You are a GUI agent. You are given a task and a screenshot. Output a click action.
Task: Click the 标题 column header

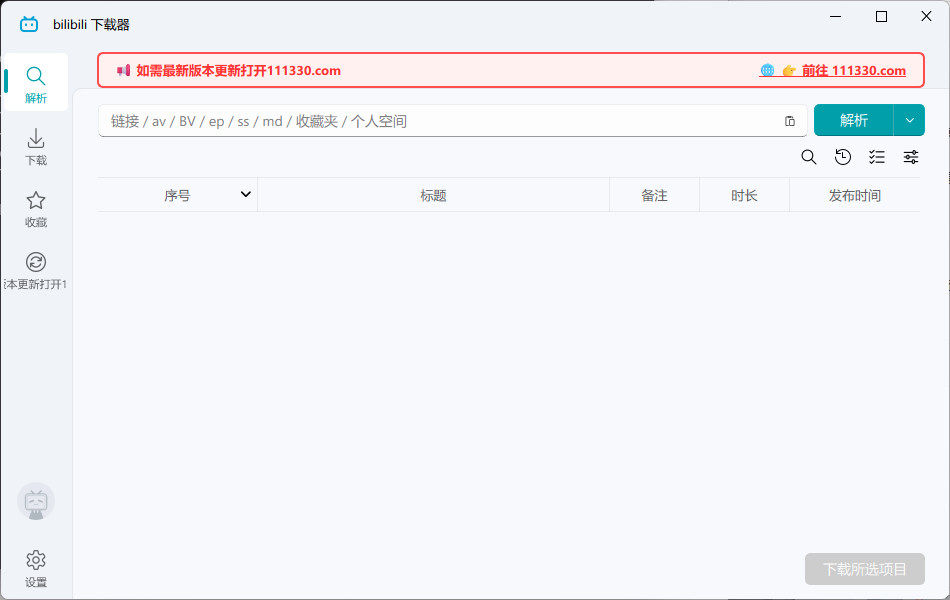433,196
